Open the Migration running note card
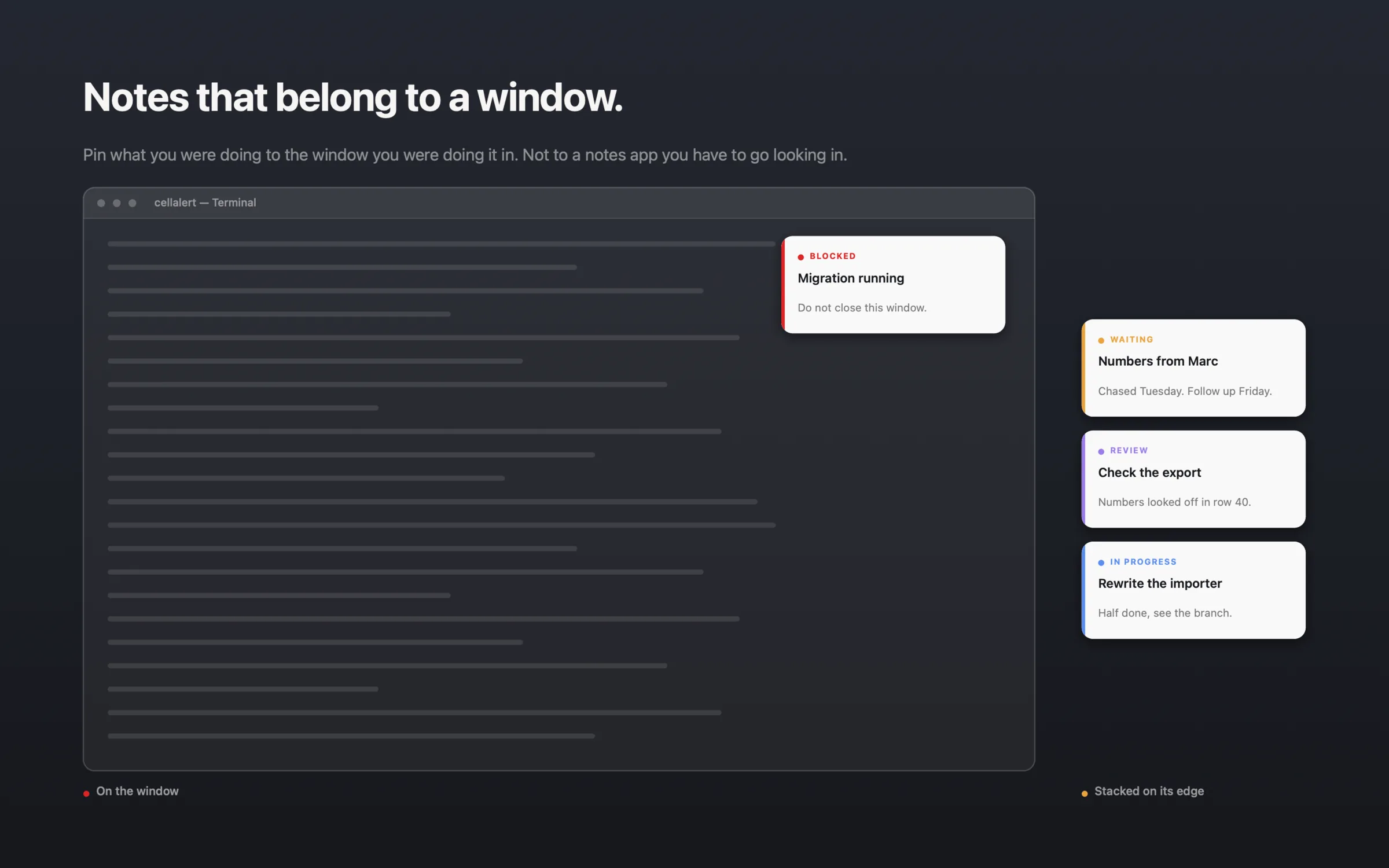This screenshot has width=1389, height=868. (x=893, y=284)
